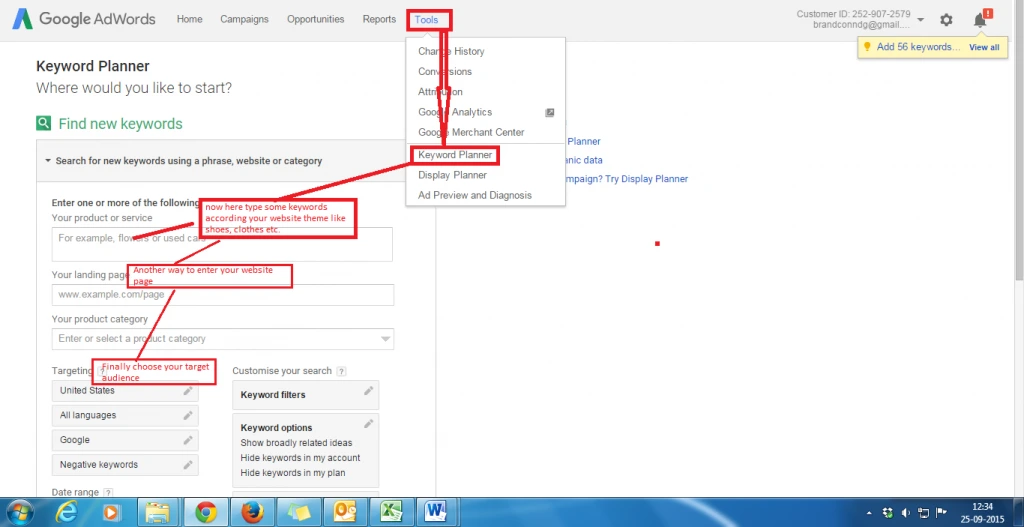
Task: Select Google Merchant Center menu entry
Action: click(471, 132)
